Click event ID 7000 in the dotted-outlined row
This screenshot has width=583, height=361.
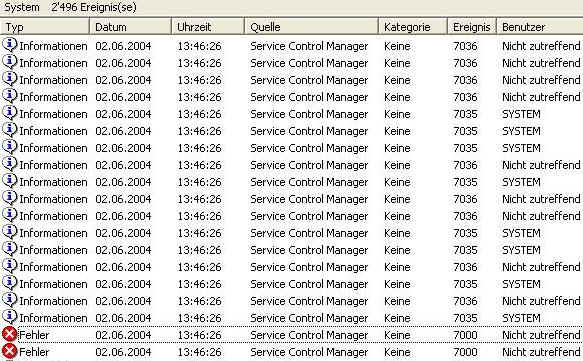coord(465,335)
